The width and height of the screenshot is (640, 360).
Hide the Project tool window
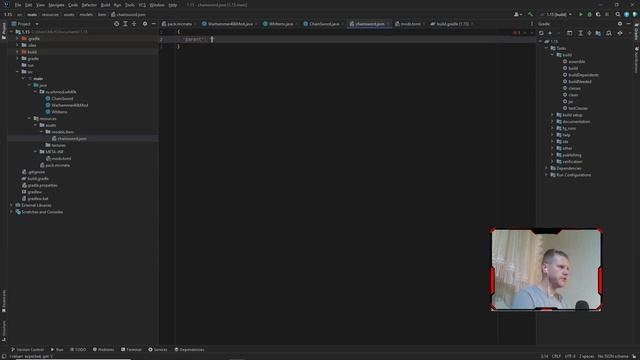(x=153, y=24)
